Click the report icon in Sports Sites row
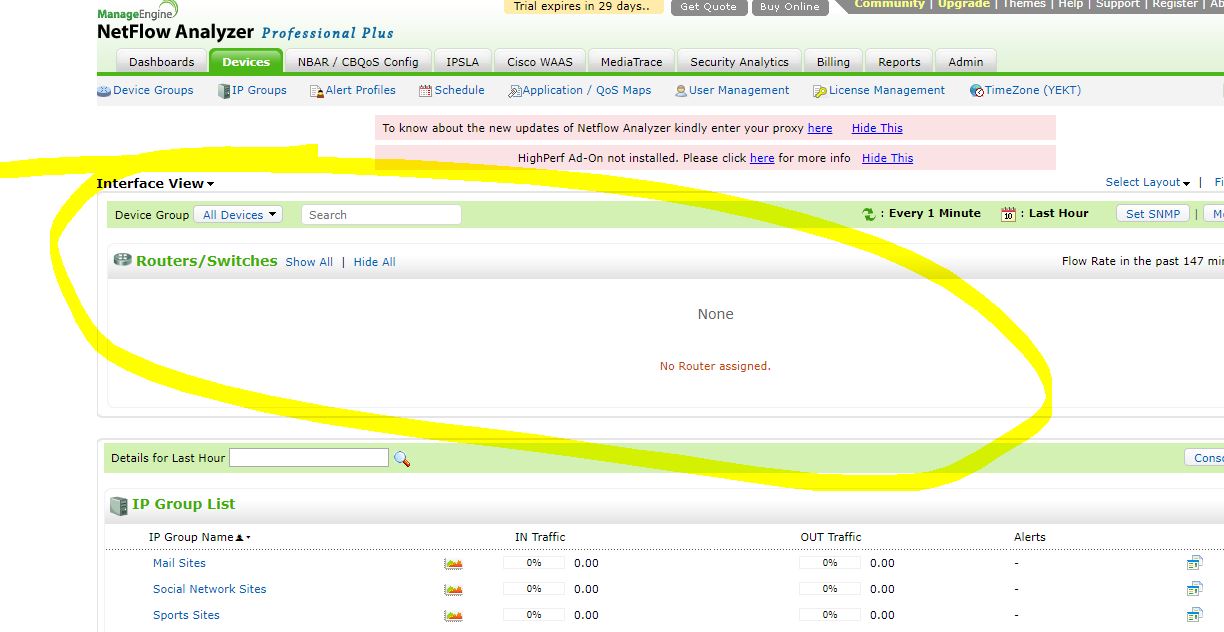Viewport: 1224px width, 632px height. point(1194,615)
